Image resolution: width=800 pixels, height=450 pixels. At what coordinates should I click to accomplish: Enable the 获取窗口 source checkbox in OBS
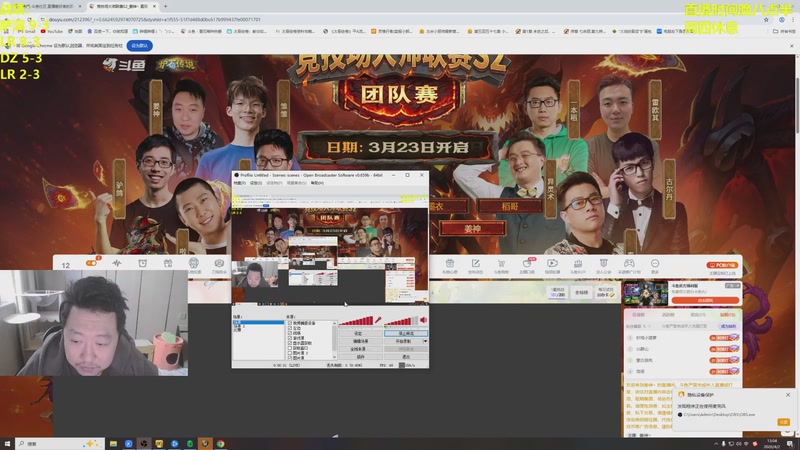point(290,348)
